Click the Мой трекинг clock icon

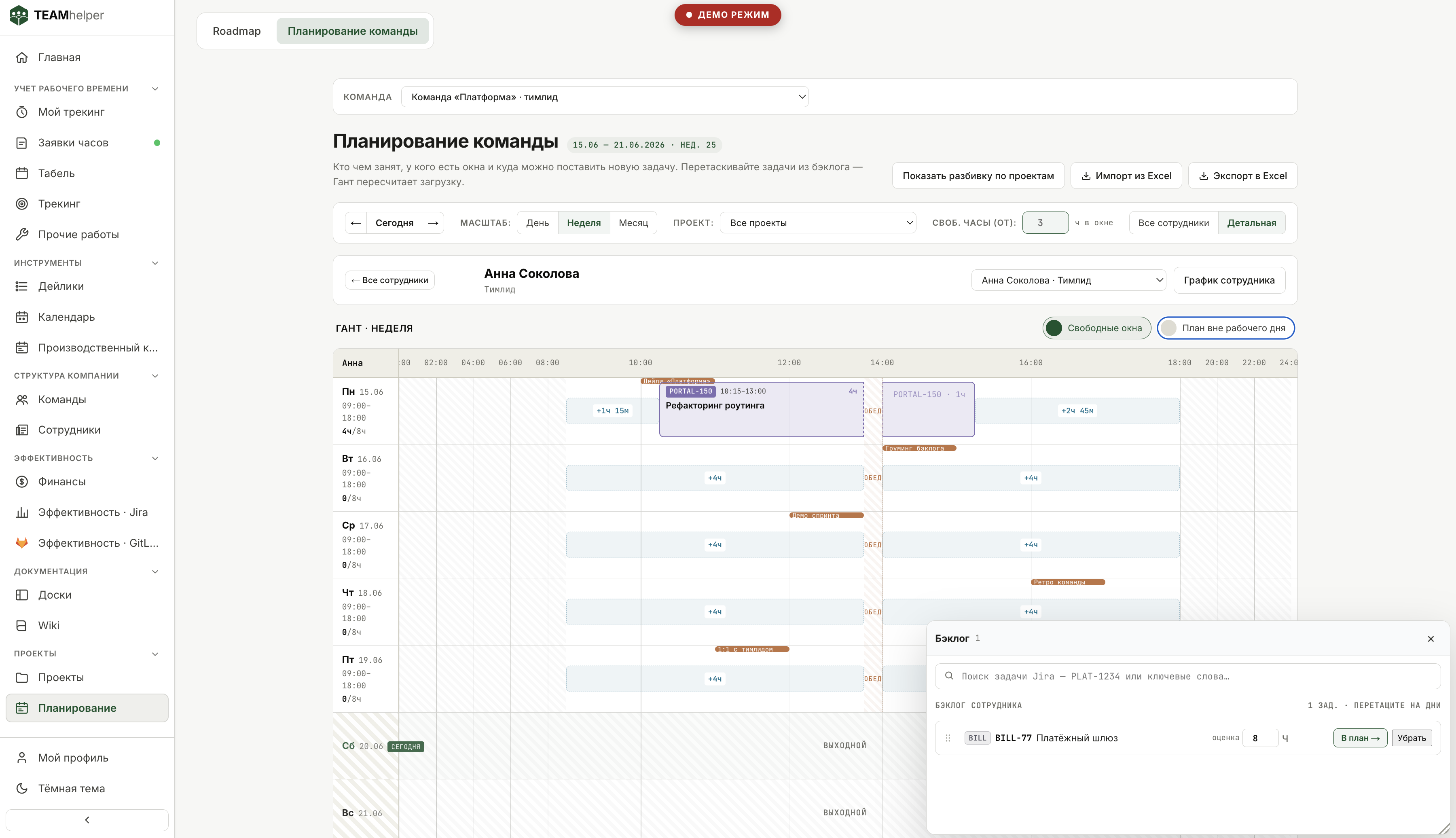click(22, 112)
